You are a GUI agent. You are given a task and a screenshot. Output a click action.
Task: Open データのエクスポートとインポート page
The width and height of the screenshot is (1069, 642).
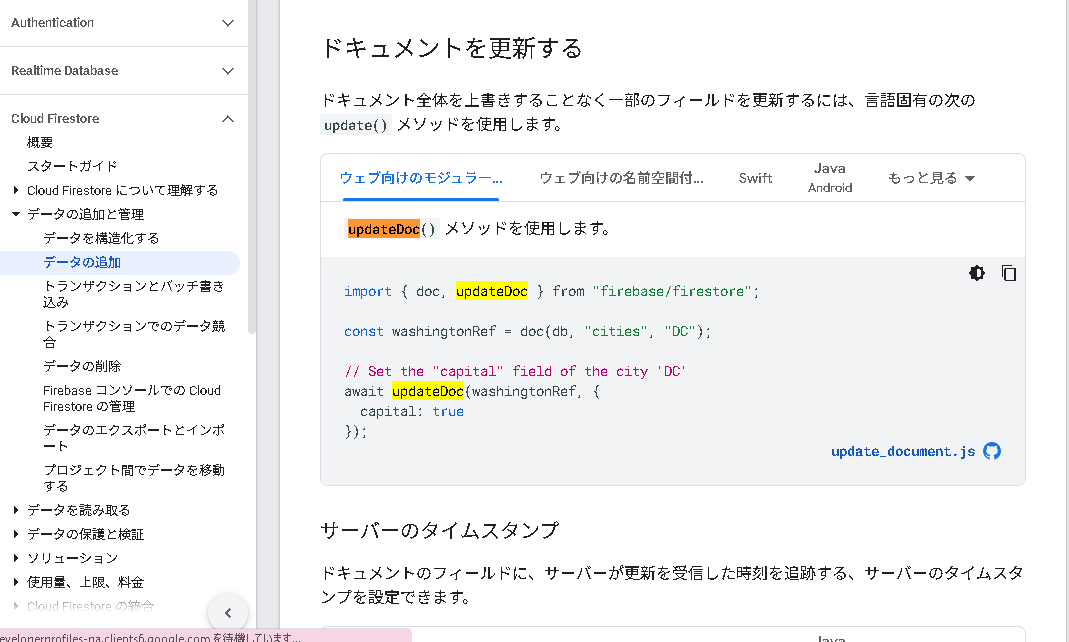point(134,438)
